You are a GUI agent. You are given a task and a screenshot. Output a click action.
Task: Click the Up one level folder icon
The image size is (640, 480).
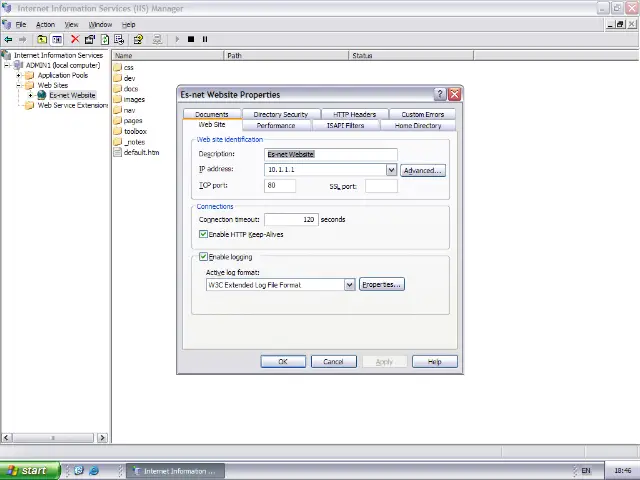pyautogui.click(x=42, y=39)
